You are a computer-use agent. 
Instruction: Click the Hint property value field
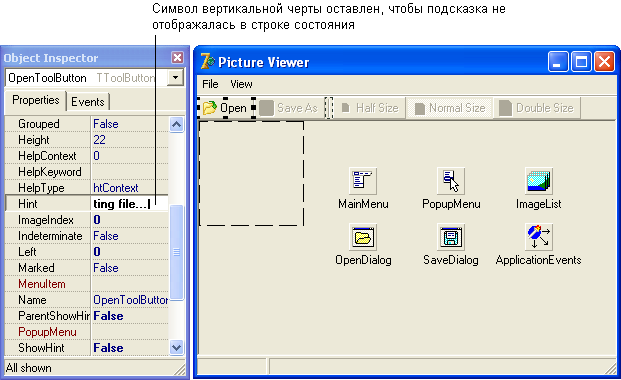pos(130,204)
